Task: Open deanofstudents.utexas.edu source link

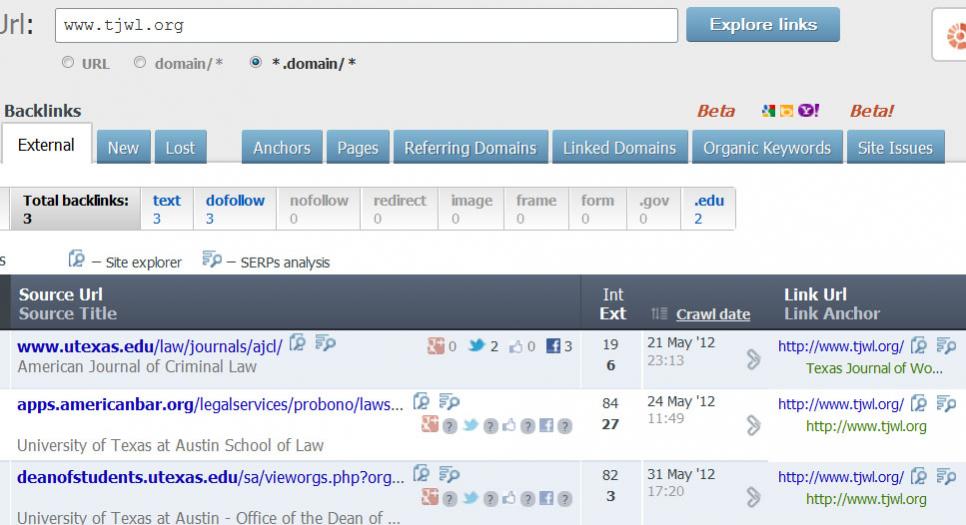Action: (210, 477)
